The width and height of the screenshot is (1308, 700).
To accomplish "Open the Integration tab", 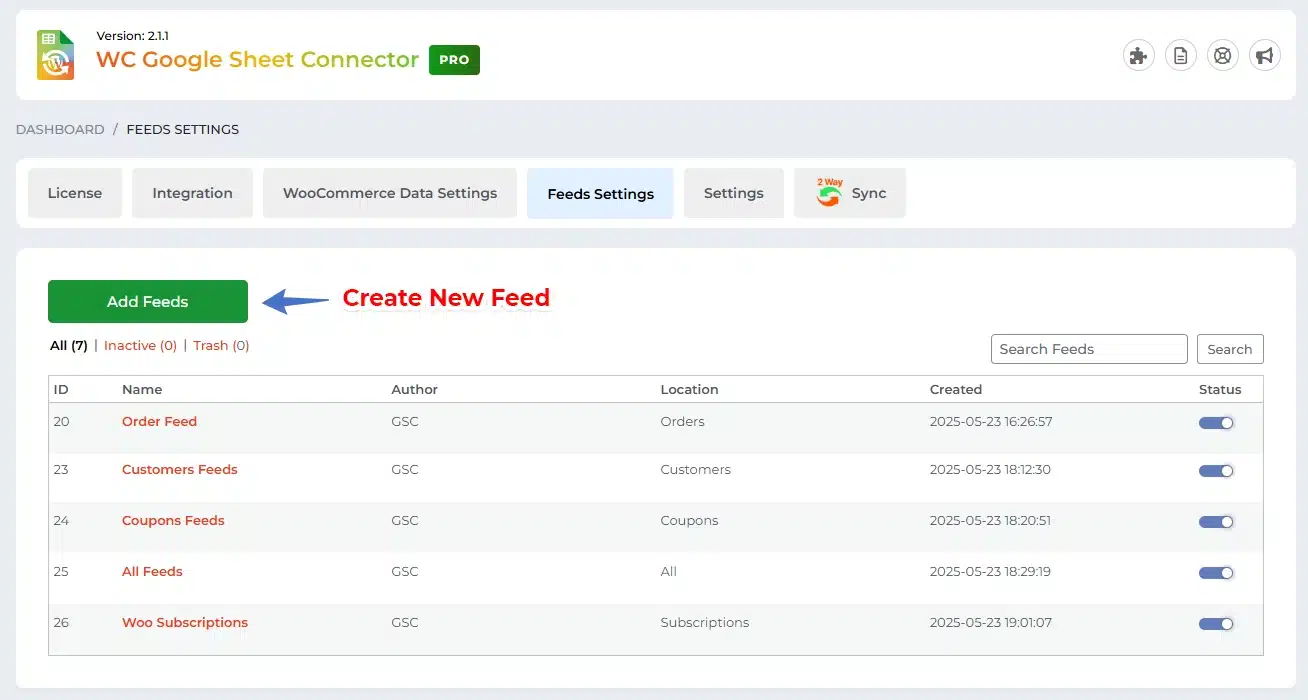I will 192,193.
